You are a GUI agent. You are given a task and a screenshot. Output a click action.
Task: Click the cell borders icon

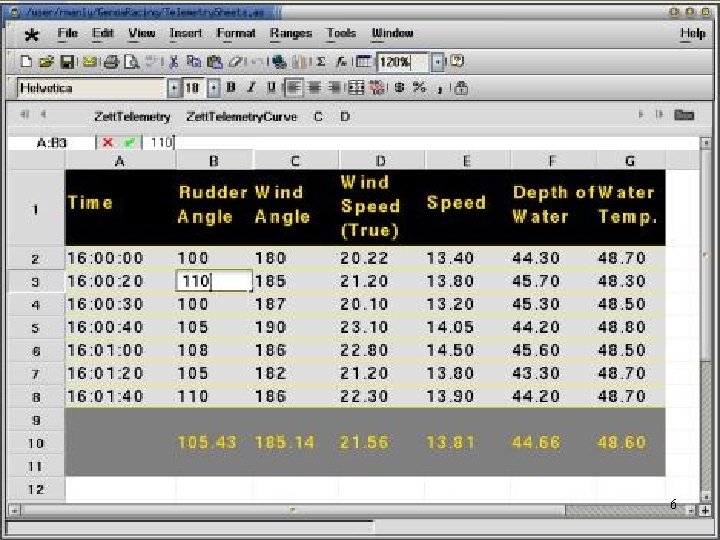click(x=356, y=87)
